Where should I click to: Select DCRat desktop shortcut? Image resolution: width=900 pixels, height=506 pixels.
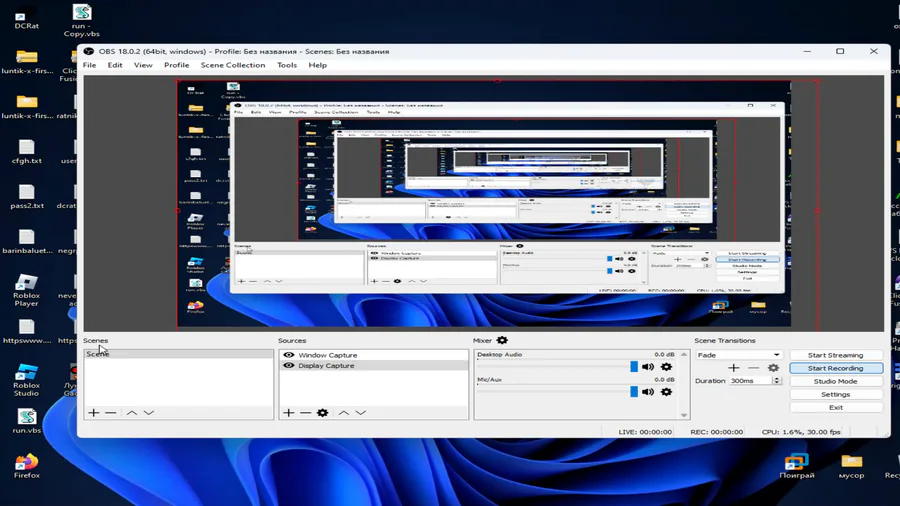tap(26, 17)
